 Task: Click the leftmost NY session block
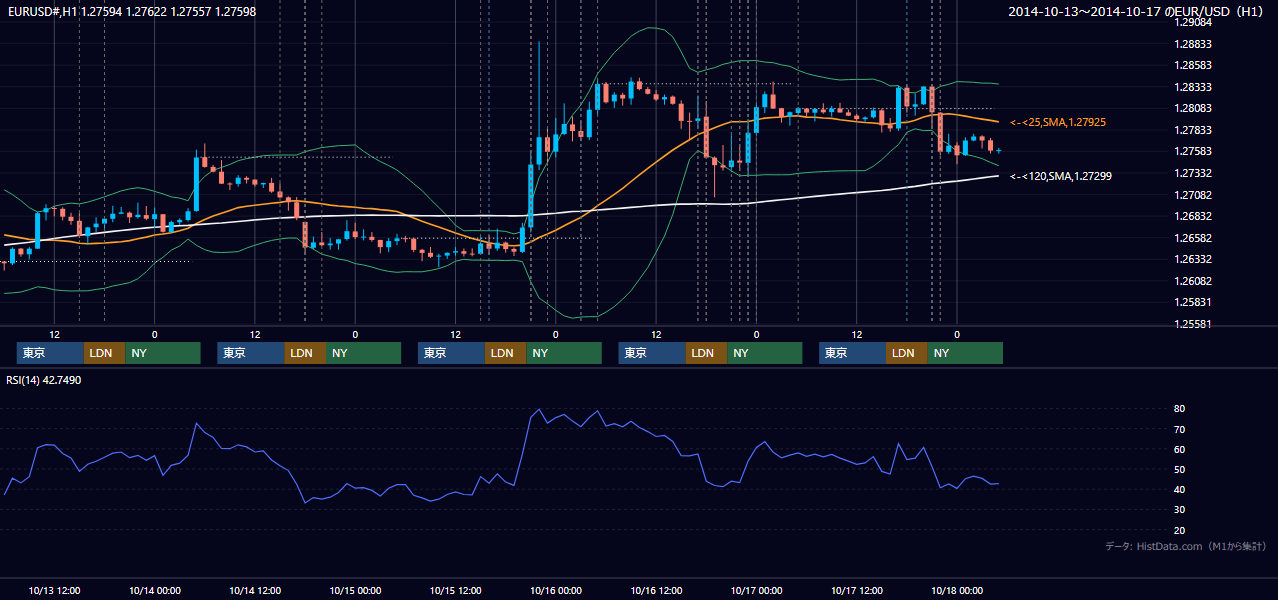[x=163, y=353]
